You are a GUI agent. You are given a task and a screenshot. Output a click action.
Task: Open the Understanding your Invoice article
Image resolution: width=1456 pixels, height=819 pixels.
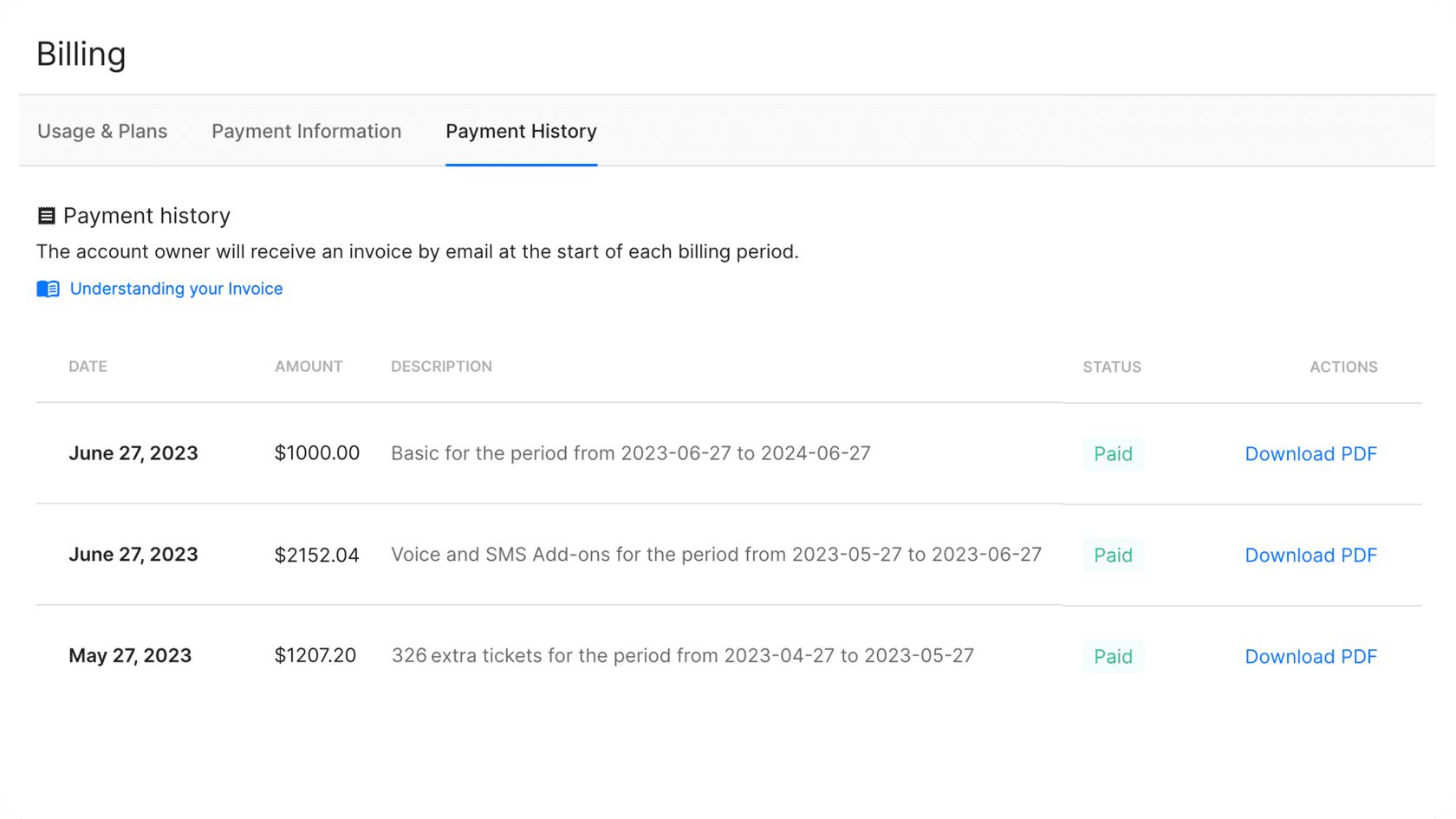tap(176, 289)
